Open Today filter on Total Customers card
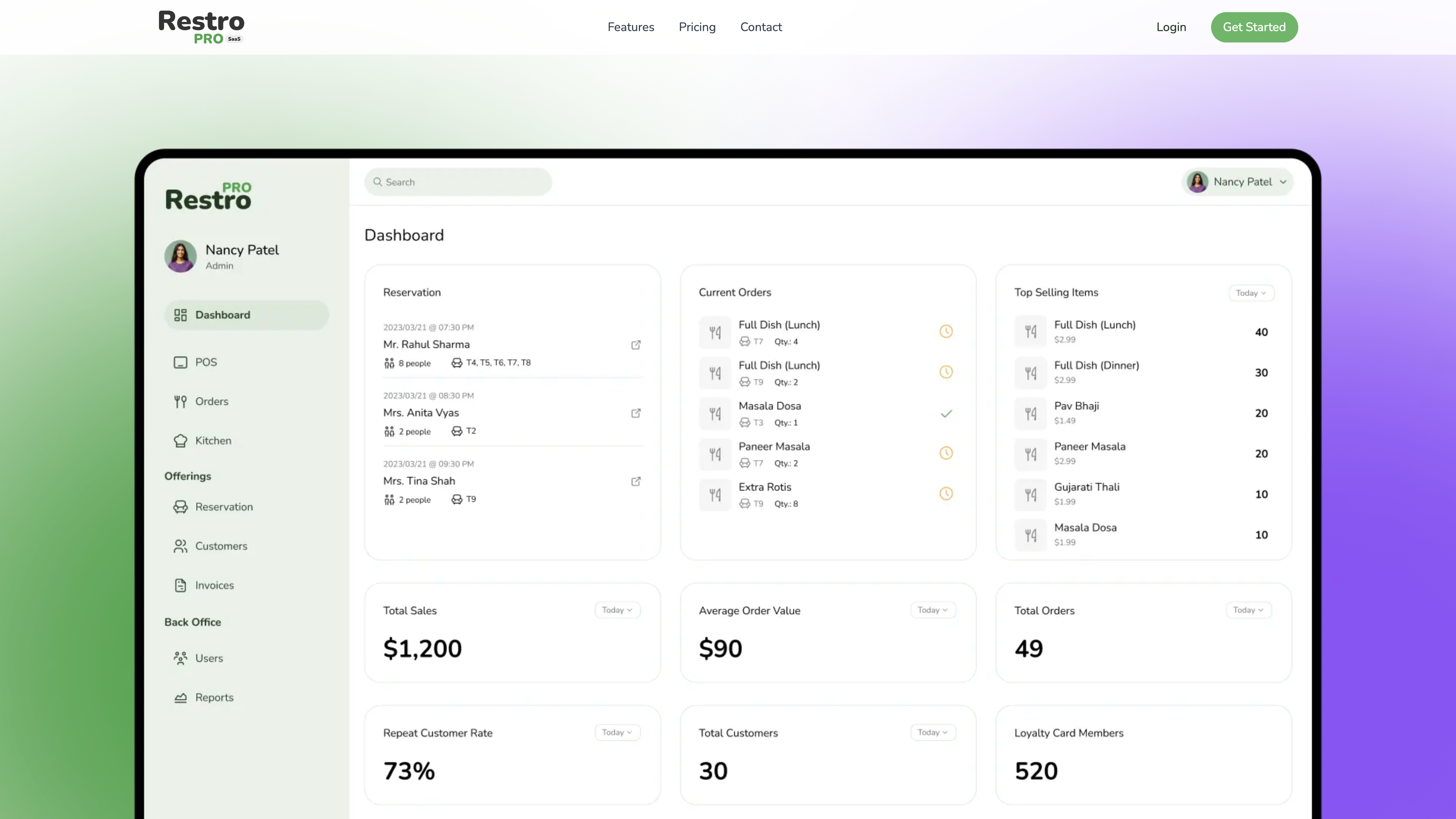Viewport: 1456px width, 819px height. (933, 733)
